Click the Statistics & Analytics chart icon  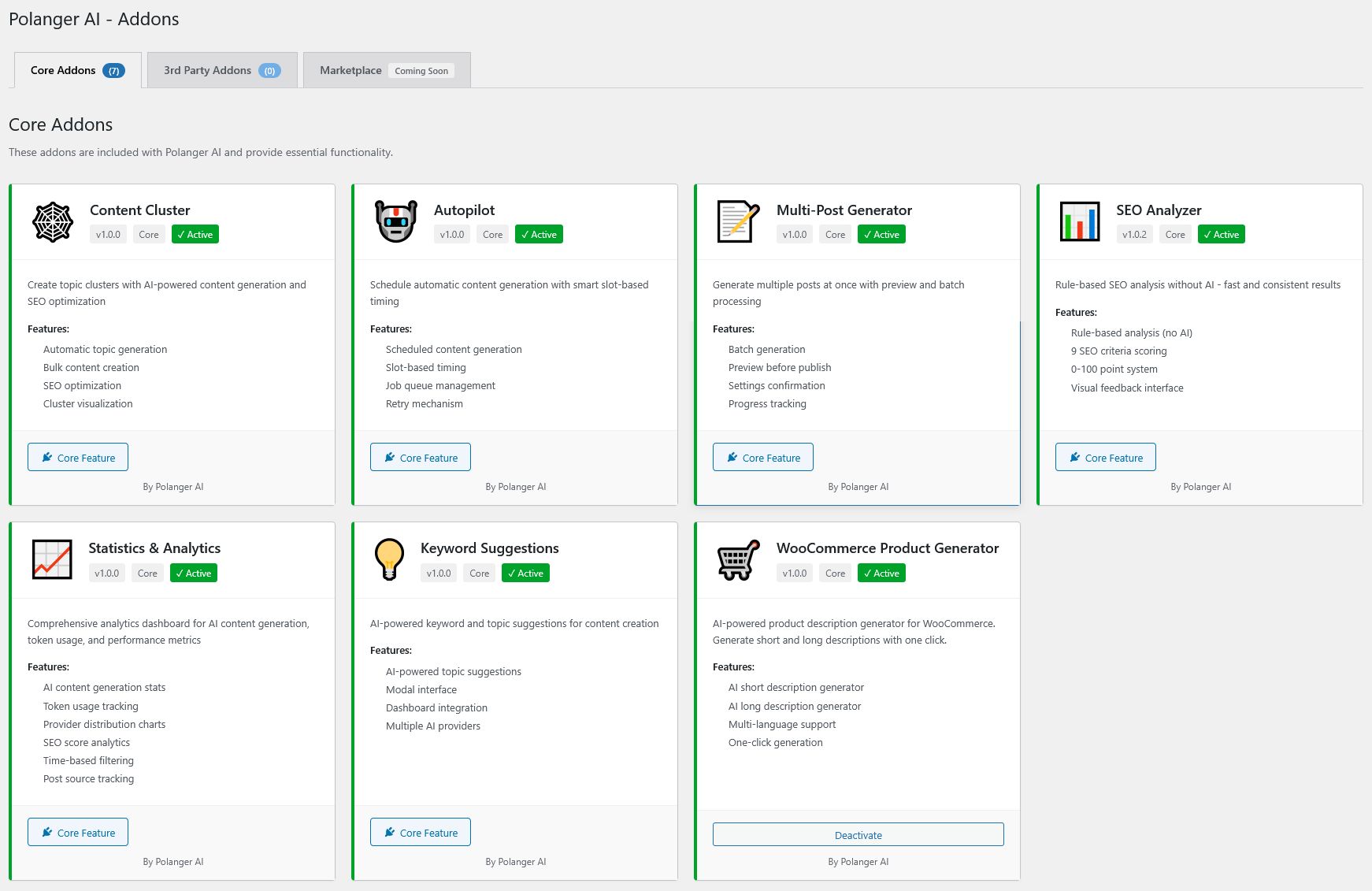tap(52, 559)
